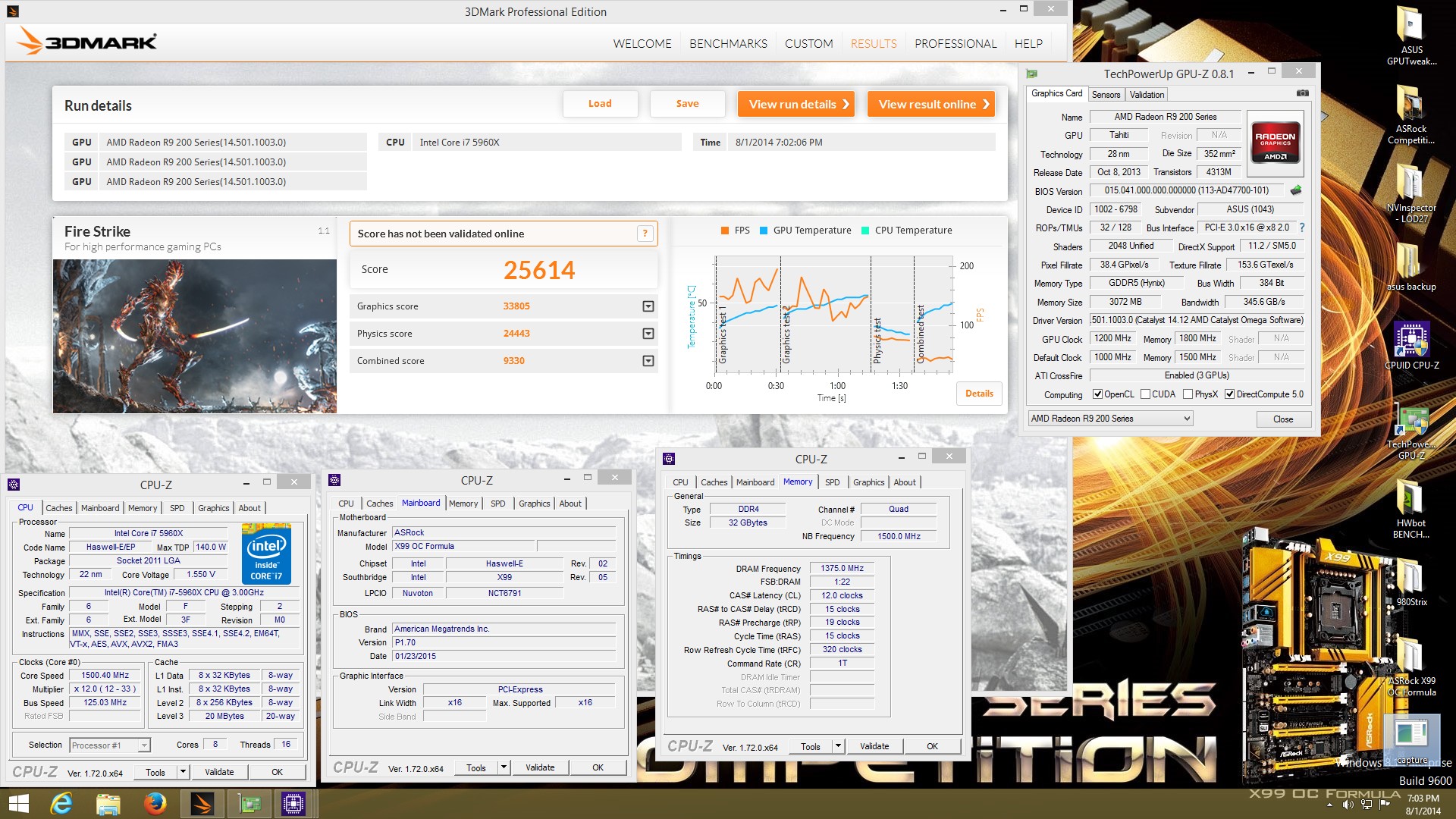1456x819 pixels.
Task: Open HWbot BENCH desktop icon
Action: pos(1411,509)
